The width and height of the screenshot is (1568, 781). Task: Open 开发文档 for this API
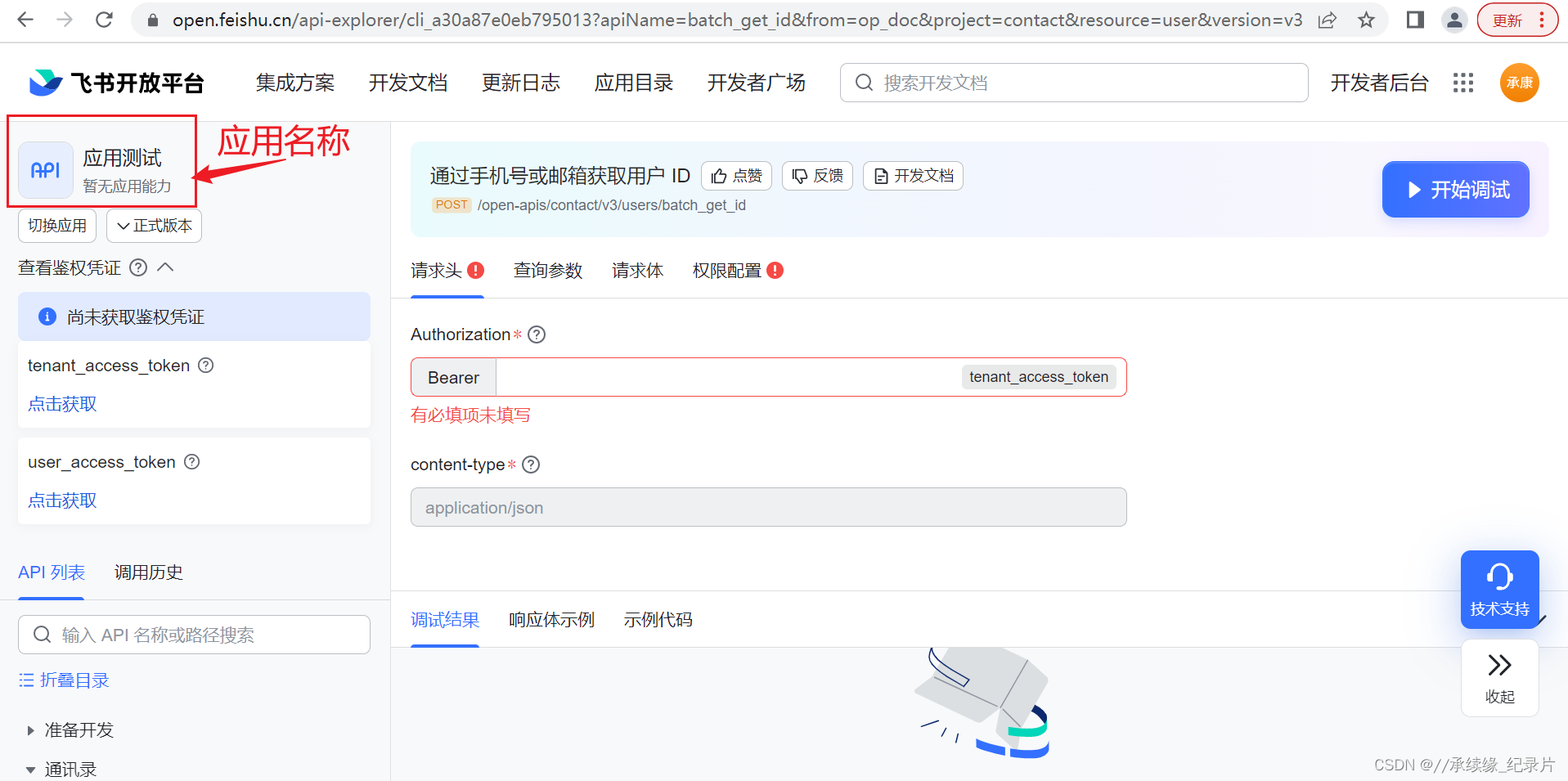coord(913,176)
